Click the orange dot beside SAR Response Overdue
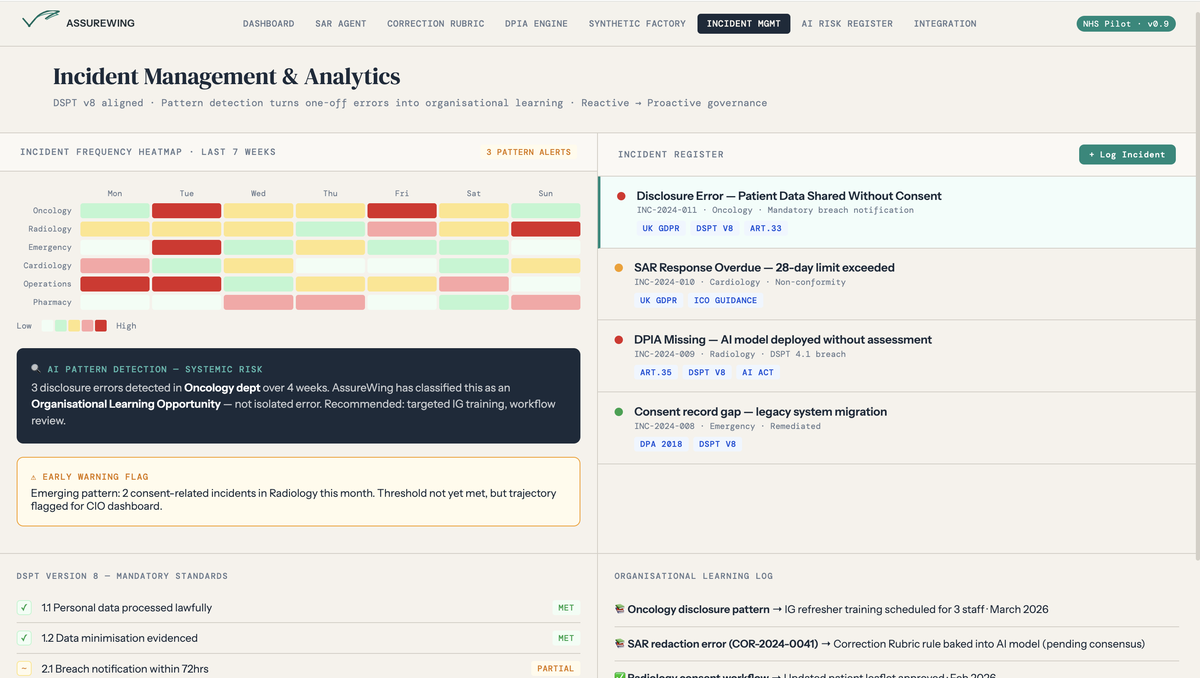This screenshot has width=1200, height=678. [x=619, y=268]
